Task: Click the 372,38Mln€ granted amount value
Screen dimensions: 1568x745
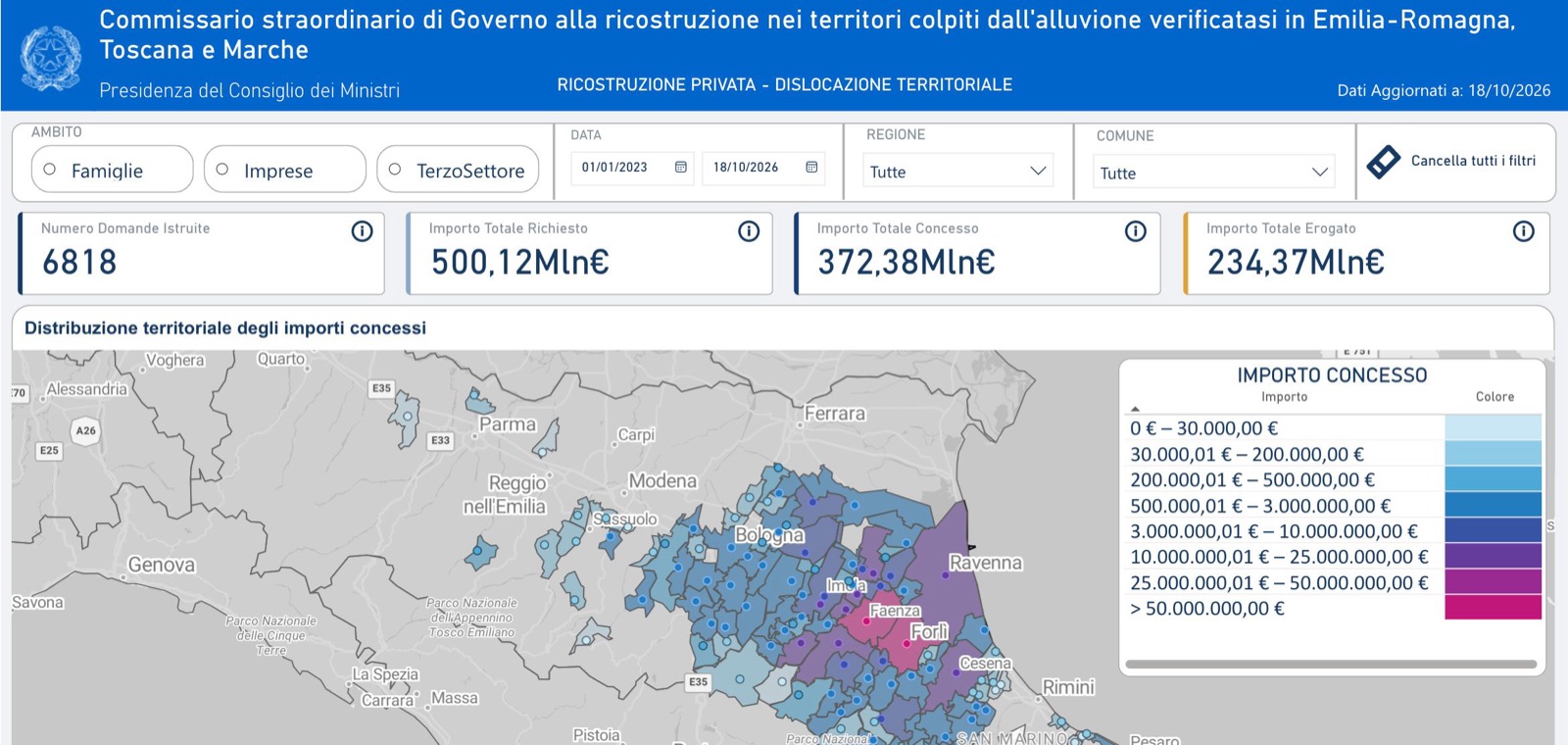Action: pyautogui.click(x=906, y=263)
